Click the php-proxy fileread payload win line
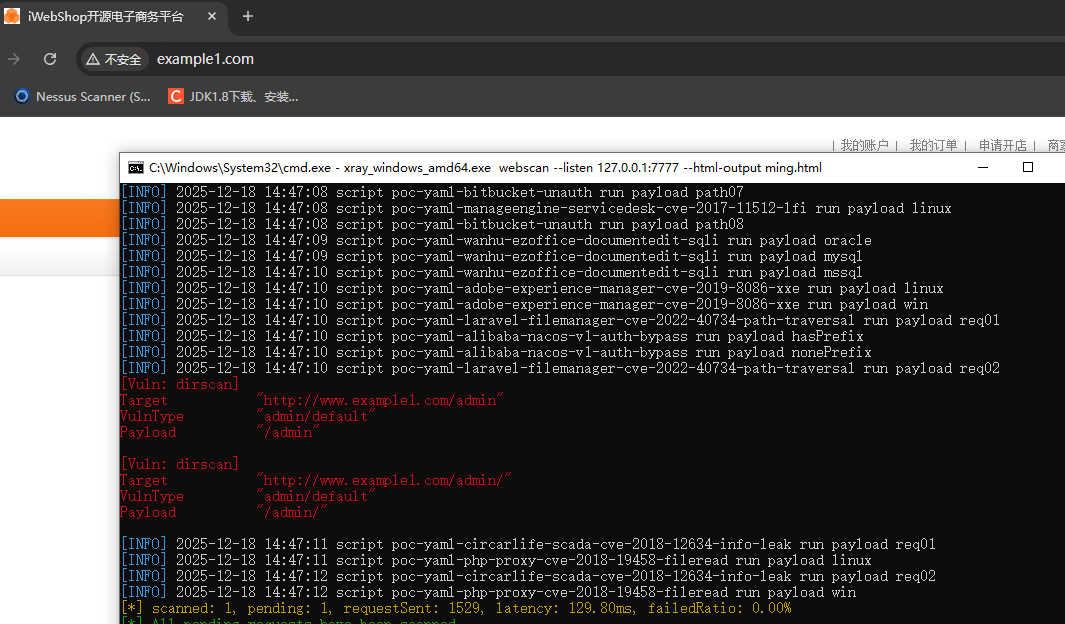Image resolution: width=1065 pixels, height=624 pixels. tap(488, 592)
